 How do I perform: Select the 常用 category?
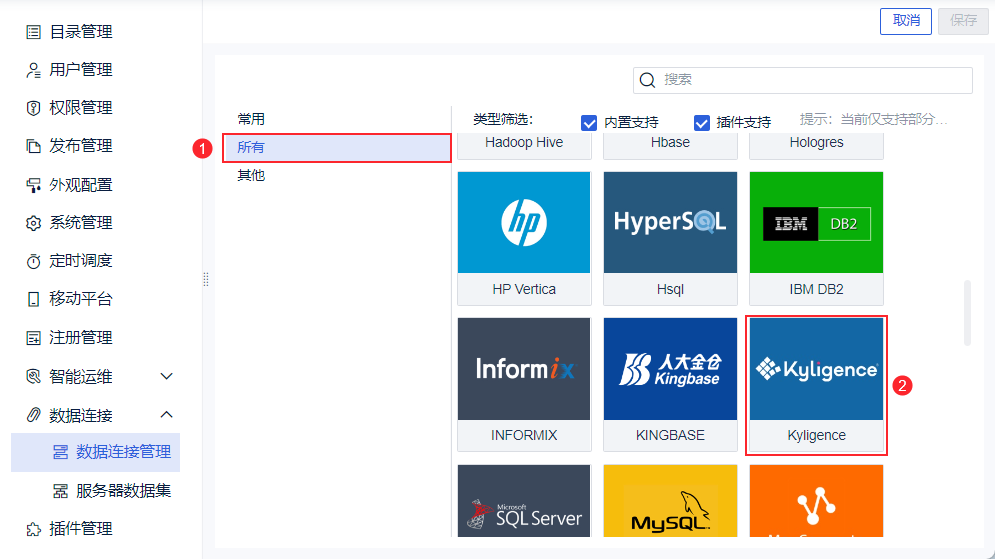tap(251, 119)
